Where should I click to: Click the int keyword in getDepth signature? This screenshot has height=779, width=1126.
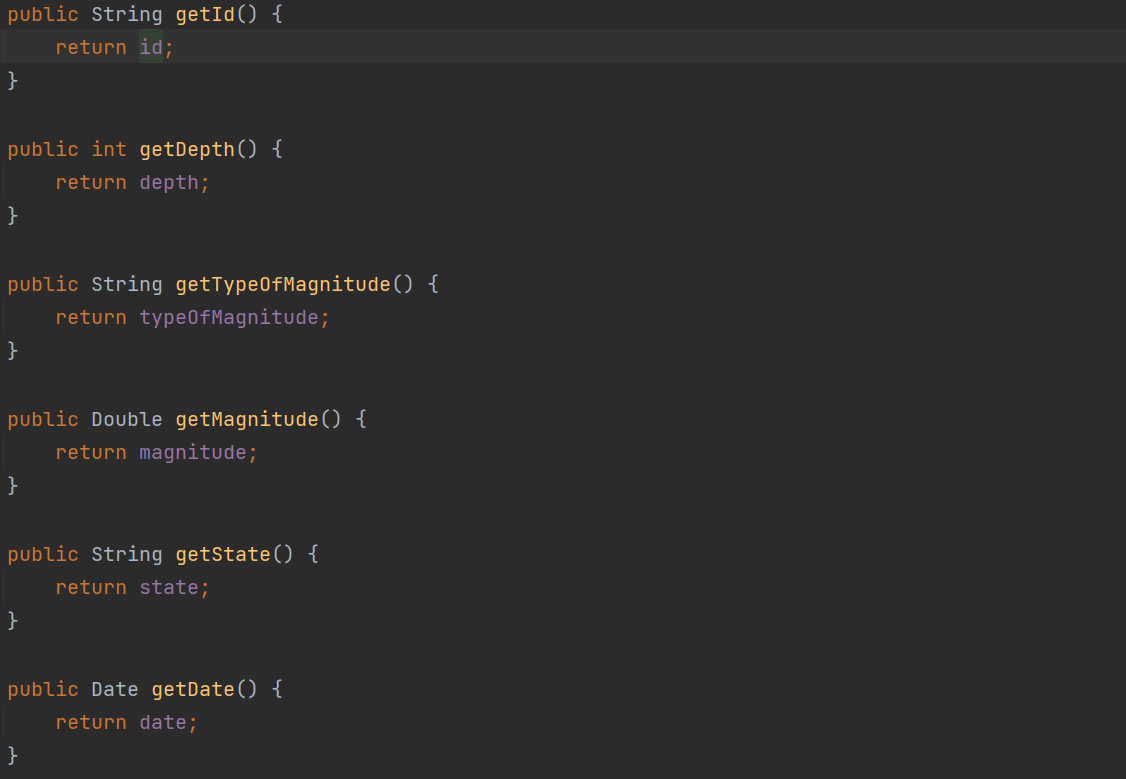(109, 149)
